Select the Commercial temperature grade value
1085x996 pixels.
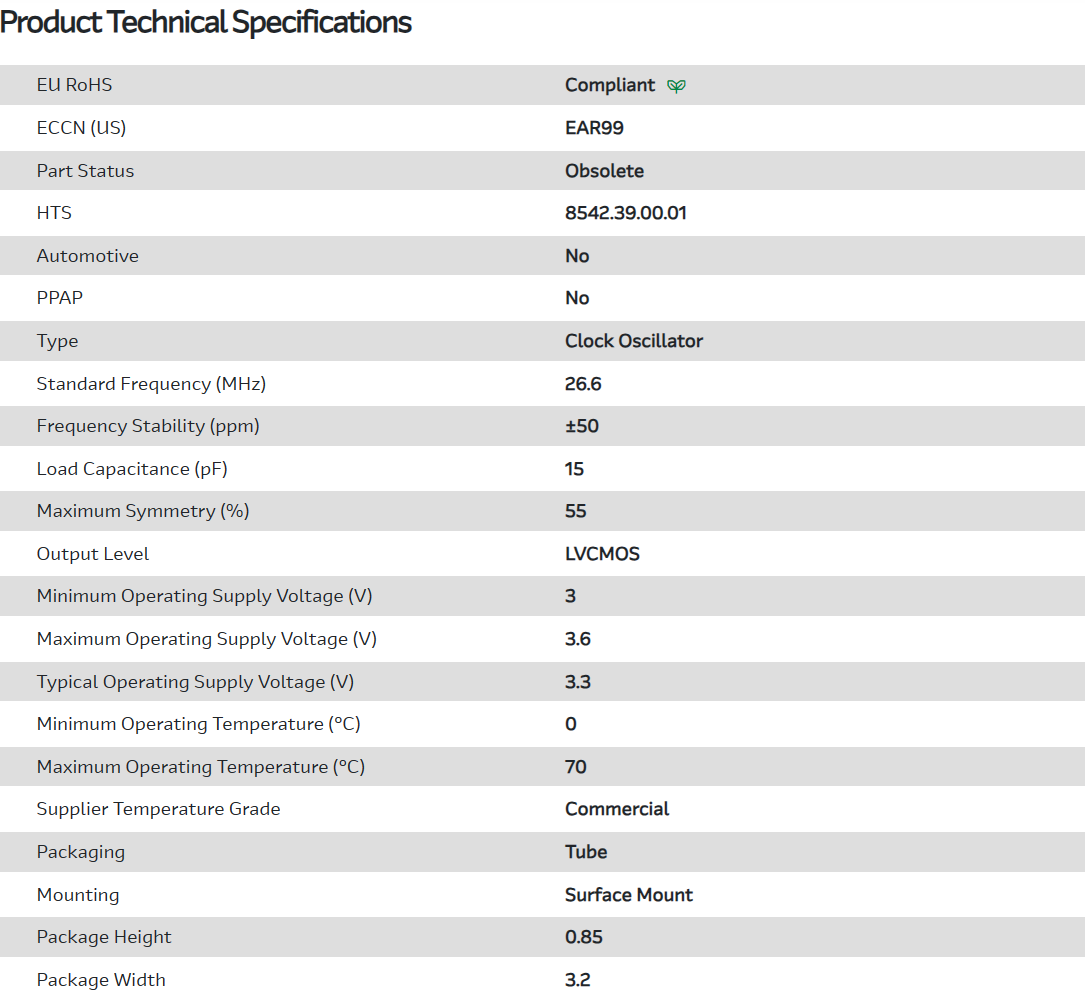(616, 809)
